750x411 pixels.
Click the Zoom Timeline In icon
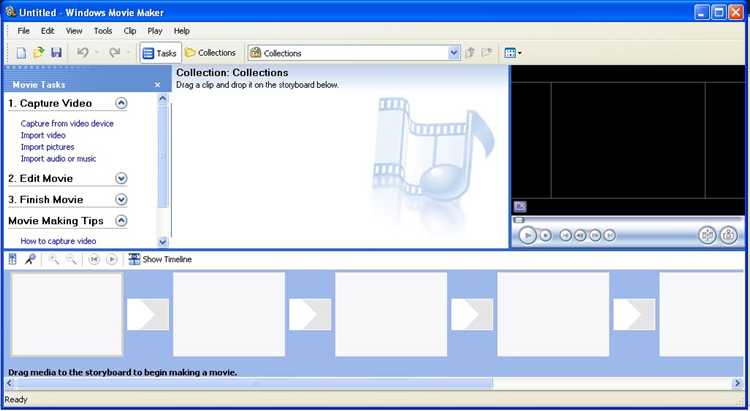click(x=54, y=259)
